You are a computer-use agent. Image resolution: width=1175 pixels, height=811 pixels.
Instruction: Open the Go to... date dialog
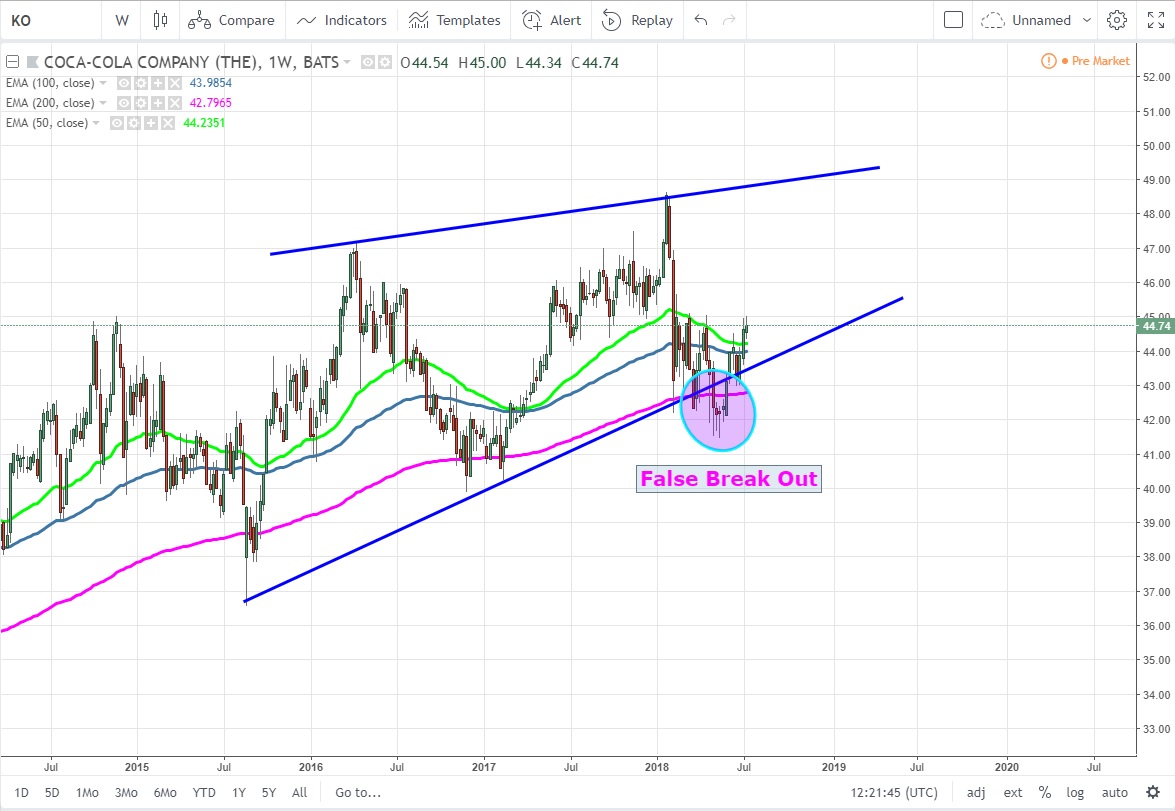click(x=358, y=792)
